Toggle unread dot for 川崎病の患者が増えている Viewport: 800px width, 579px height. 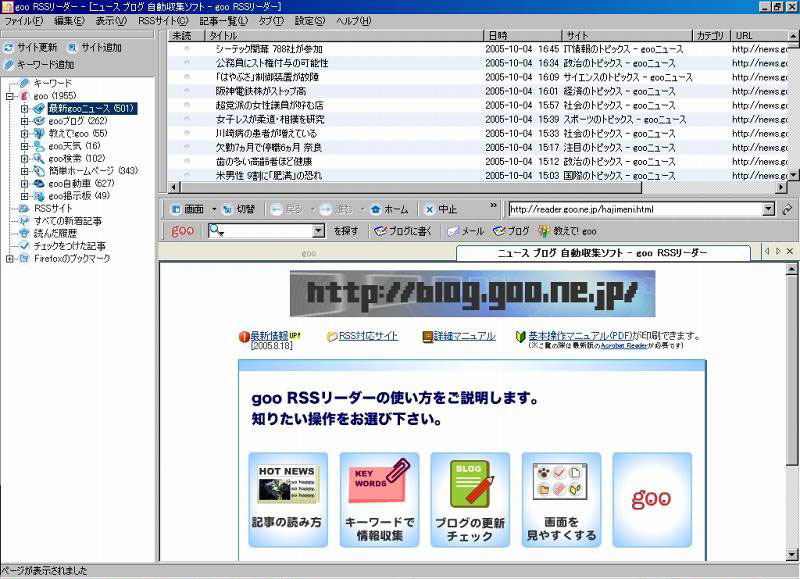pyautogui.click(x=187, y=133)
